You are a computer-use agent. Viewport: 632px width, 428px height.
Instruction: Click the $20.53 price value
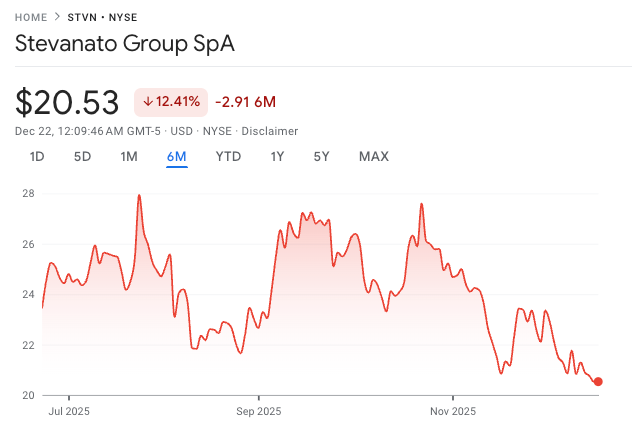pos(67,102)
